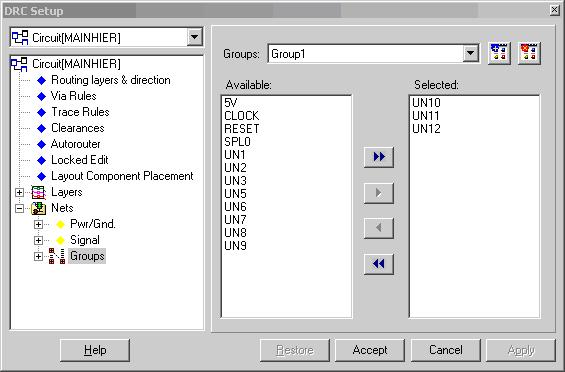Expand the Signal nets node
The width and height of the screenshot is (565, 372).
pos(38,240)
